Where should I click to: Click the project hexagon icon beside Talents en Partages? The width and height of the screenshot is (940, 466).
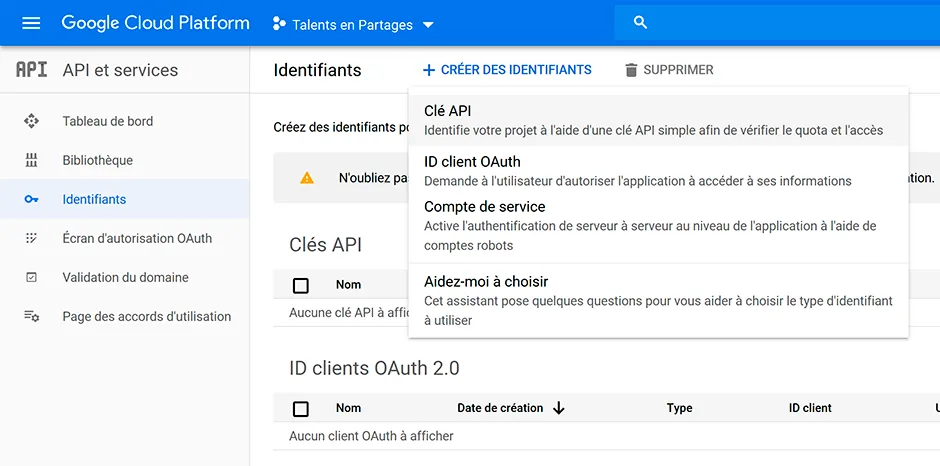click(279, 24)
